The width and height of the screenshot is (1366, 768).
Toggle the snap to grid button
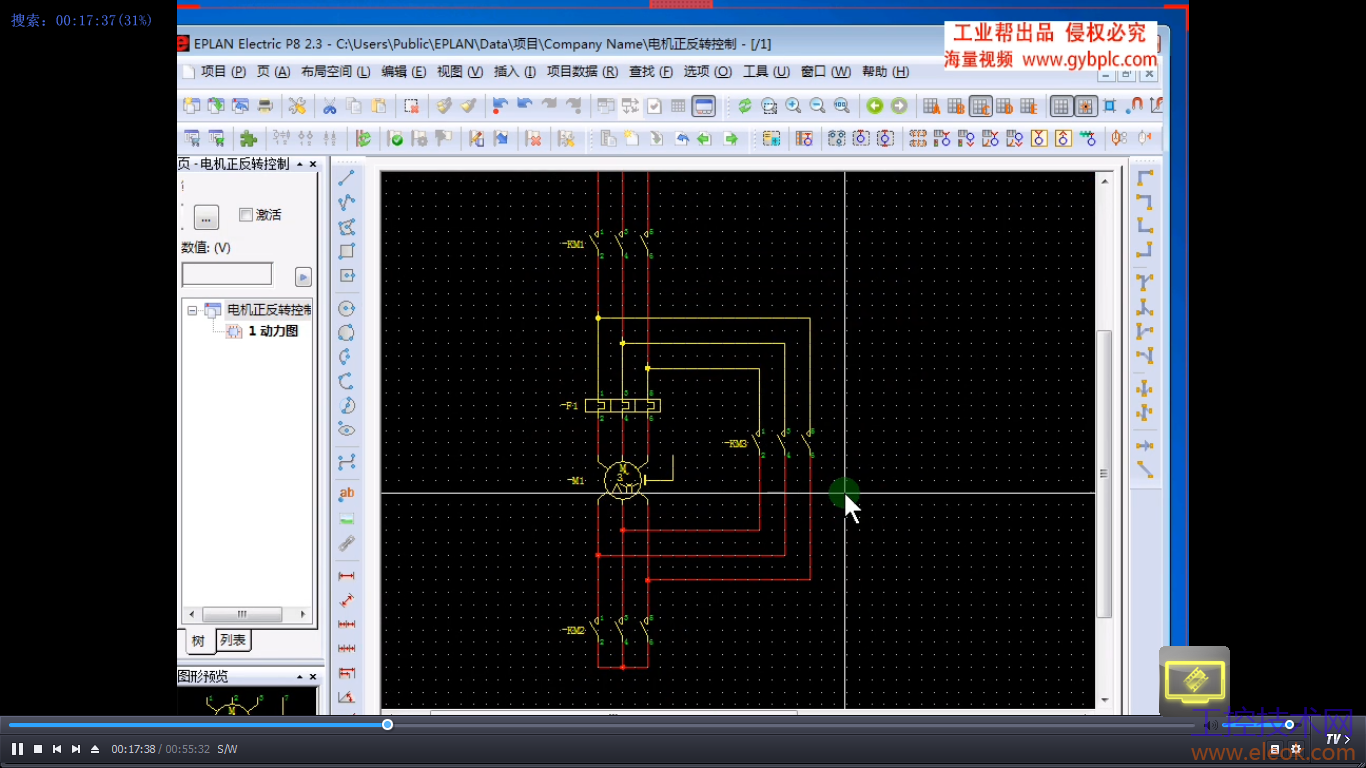point(1086,106)
